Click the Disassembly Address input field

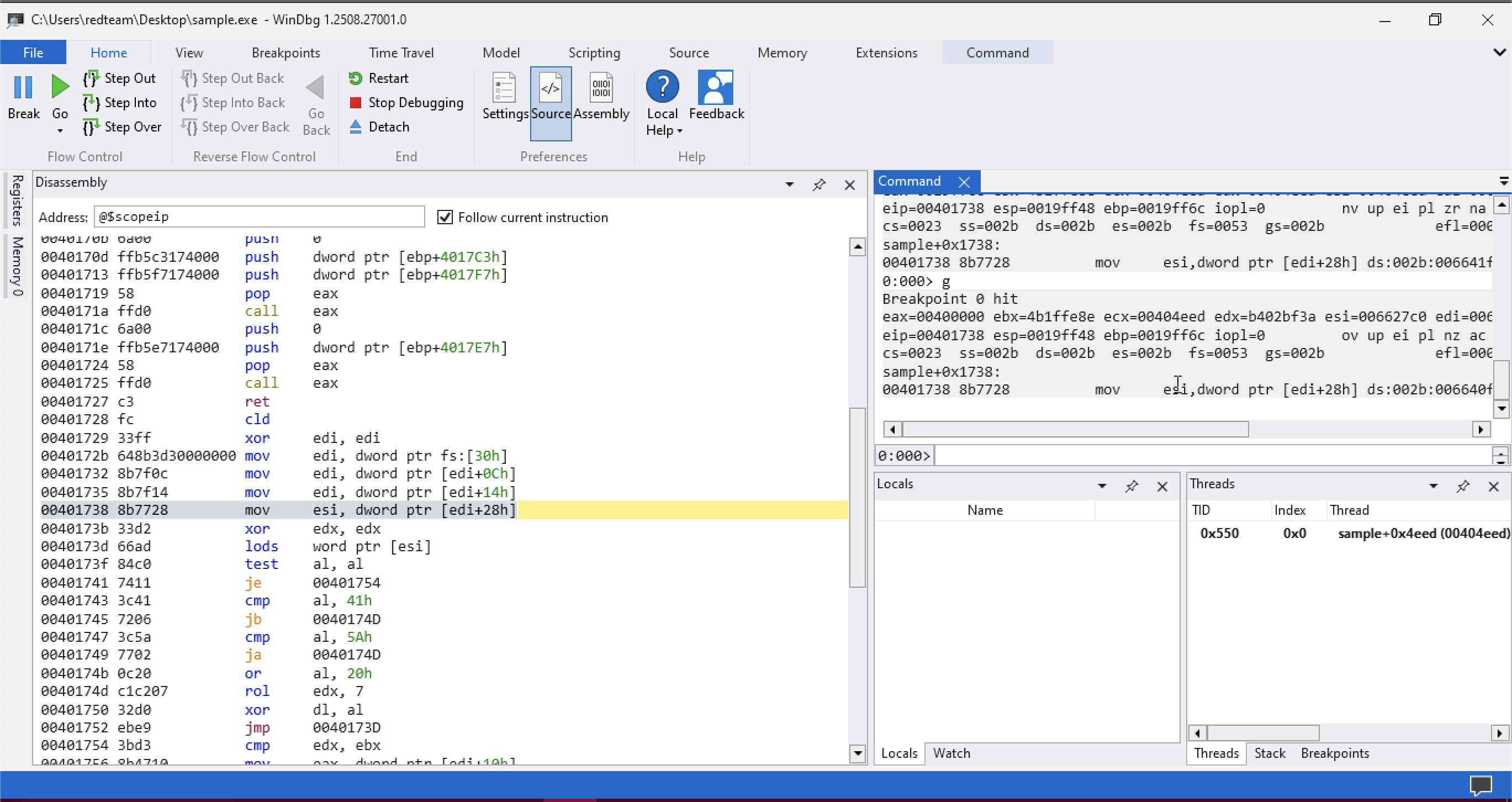coord(259,217)
